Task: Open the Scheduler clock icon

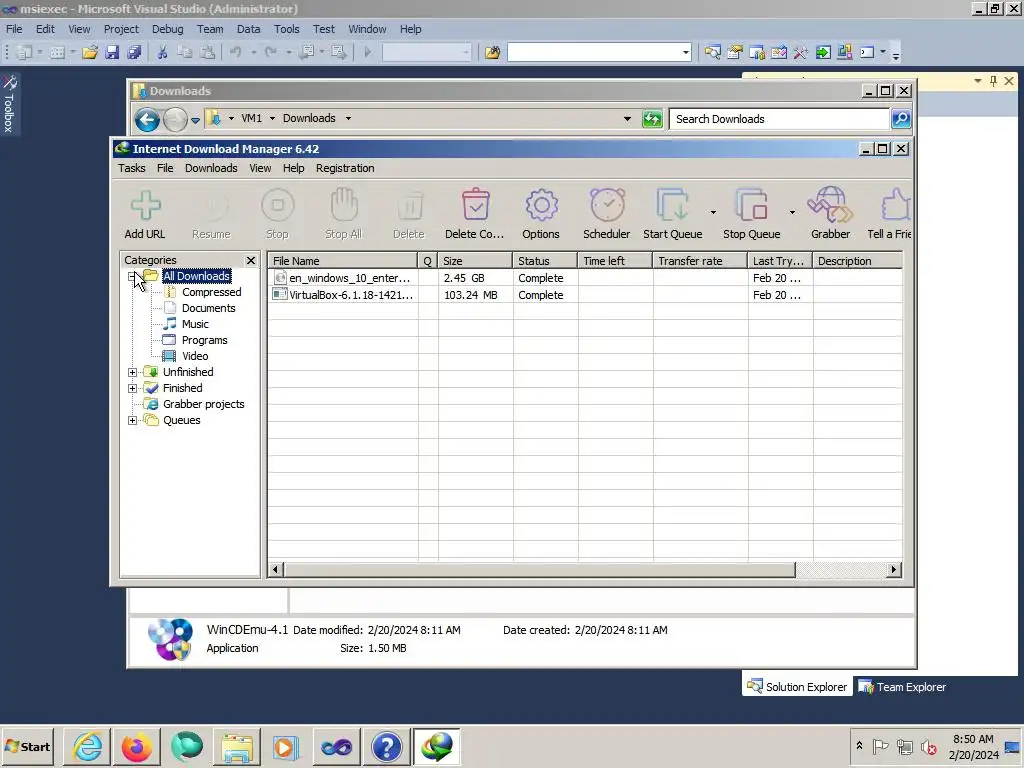Action: coord(607,205)
